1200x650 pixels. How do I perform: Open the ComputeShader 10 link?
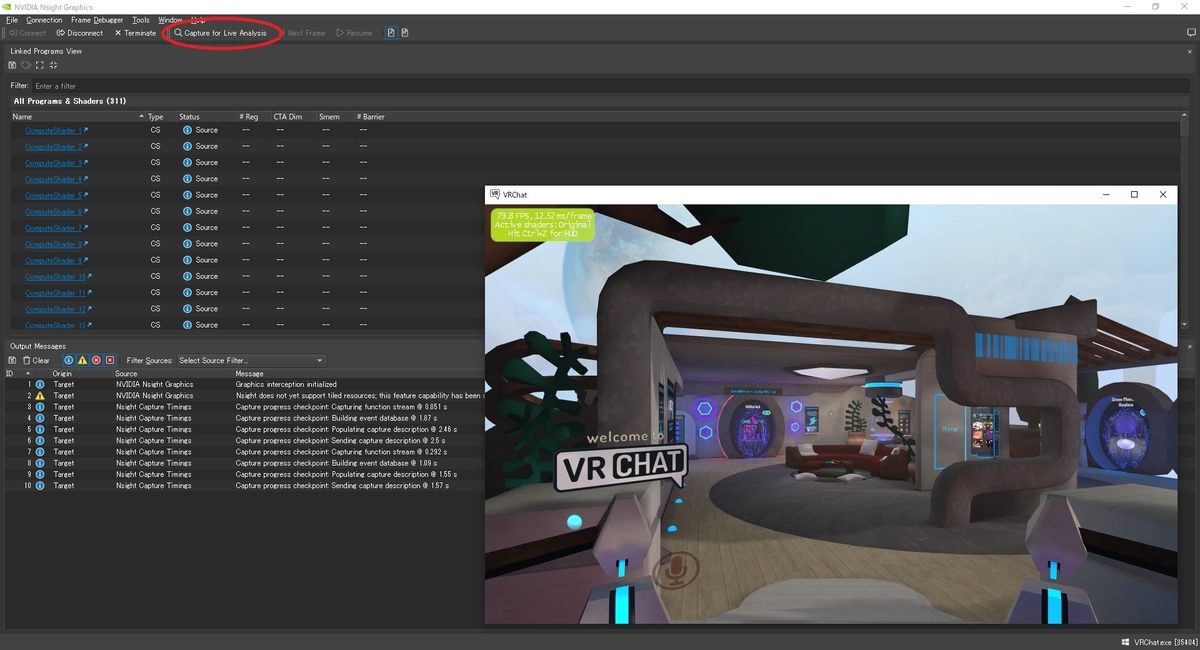click(55, 277)
